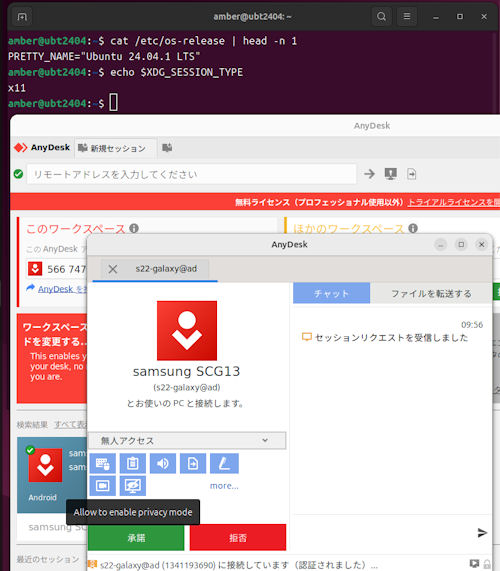Open new terminal tab icon
The width and height of the screenshot is (500, 571).
22,17
